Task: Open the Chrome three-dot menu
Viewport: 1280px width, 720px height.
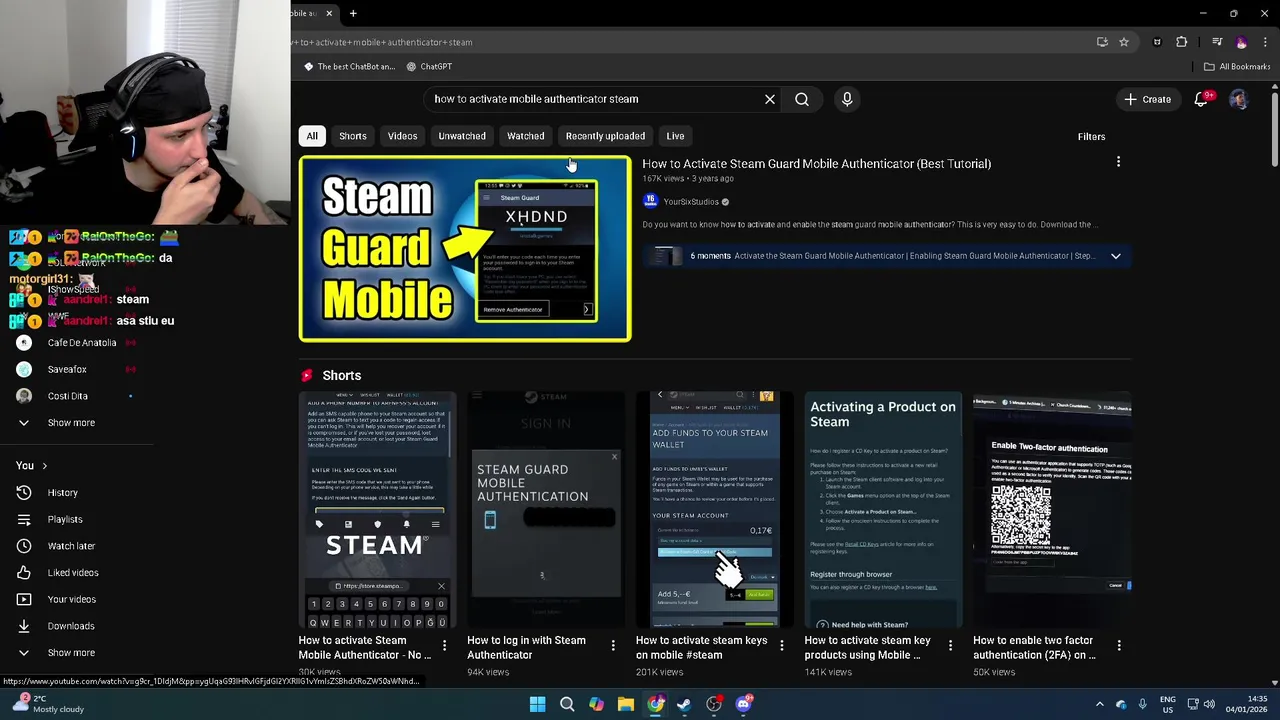Action: click(1265, 42)
